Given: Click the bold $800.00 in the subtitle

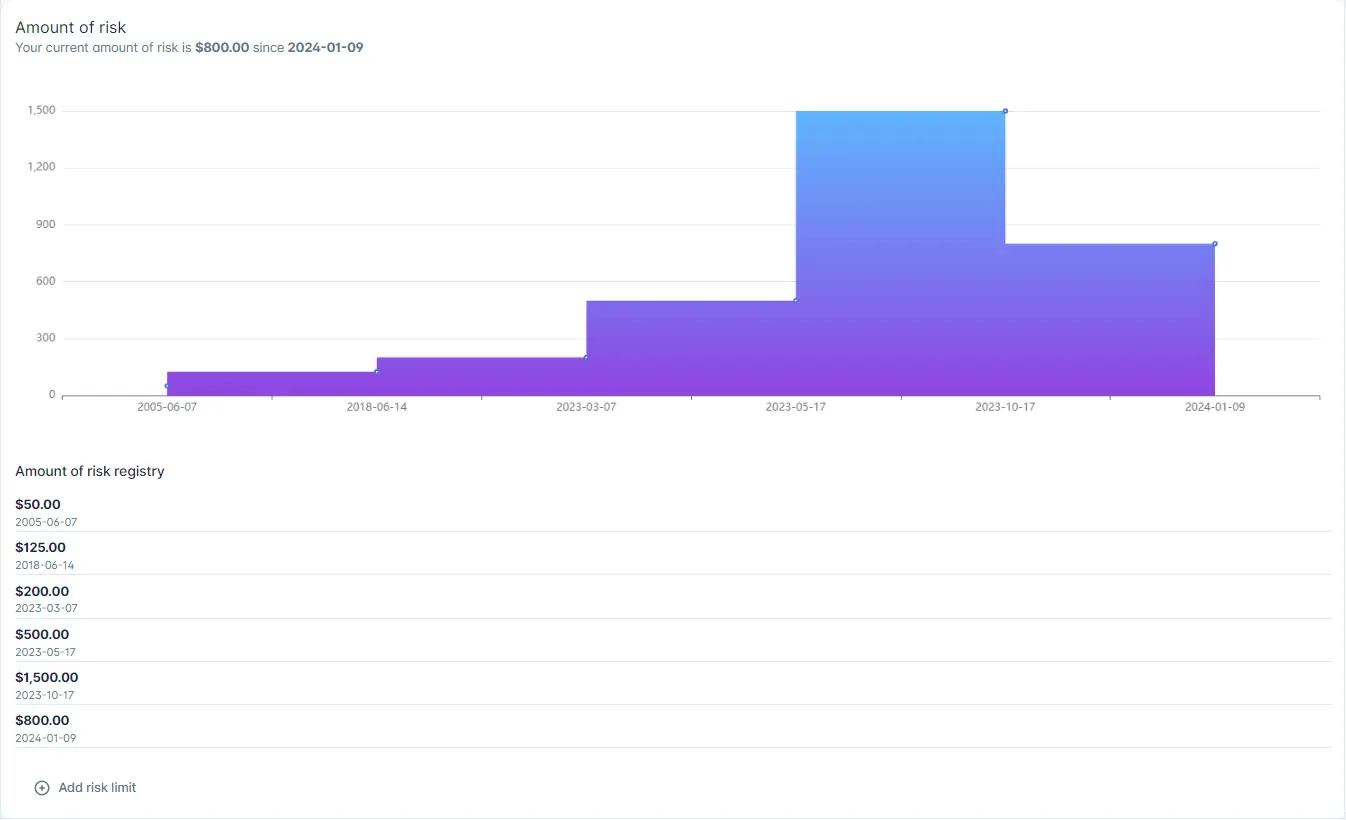Looking at the screenshot, I should pos(222,47).
